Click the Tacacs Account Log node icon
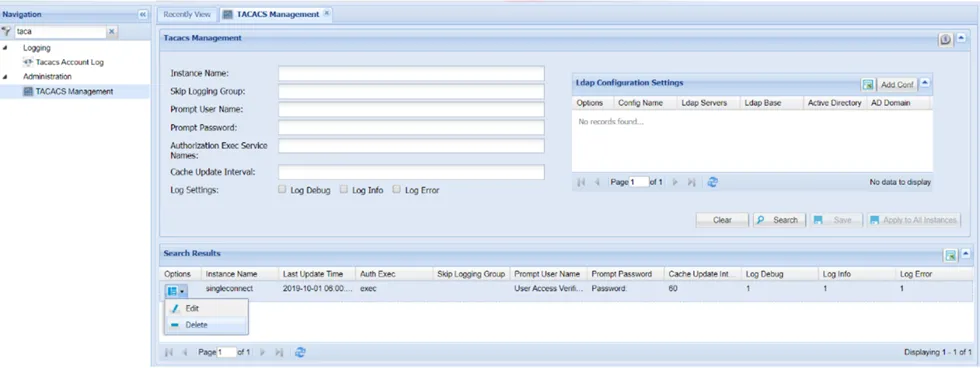The image size is (980, 368). coord(28,62)
